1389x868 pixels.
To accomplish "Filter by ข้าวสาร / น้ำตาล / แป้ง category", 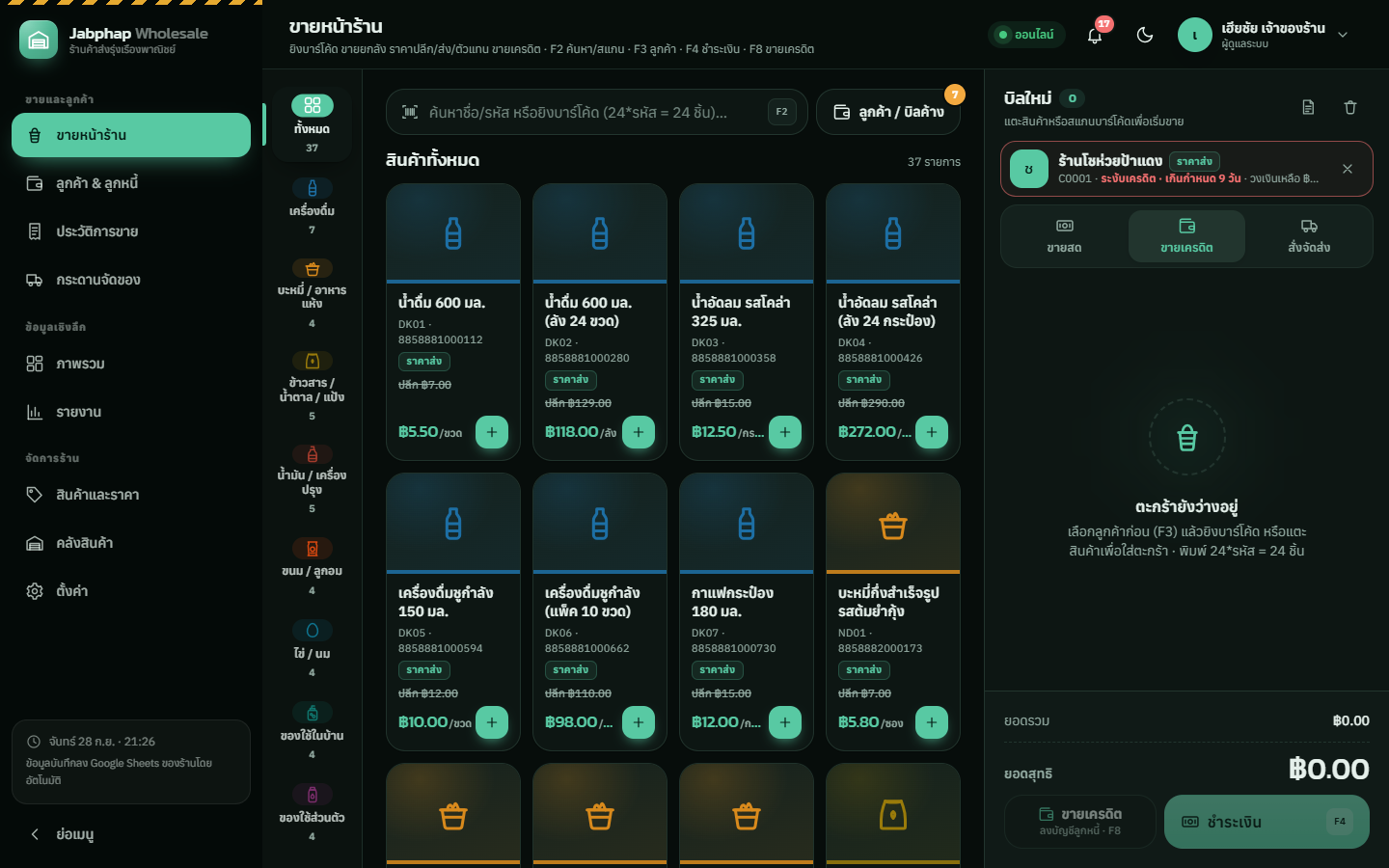I will coord(312,386).
